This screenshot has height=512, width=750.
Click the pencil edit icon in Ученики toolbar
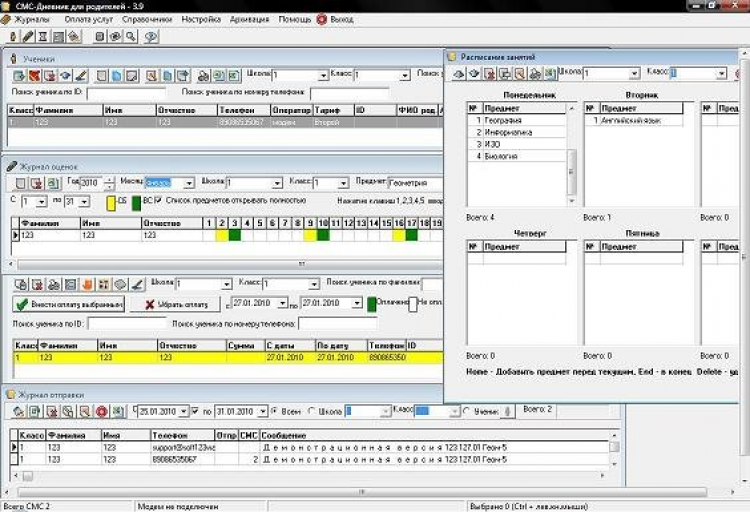coord(81,76)
